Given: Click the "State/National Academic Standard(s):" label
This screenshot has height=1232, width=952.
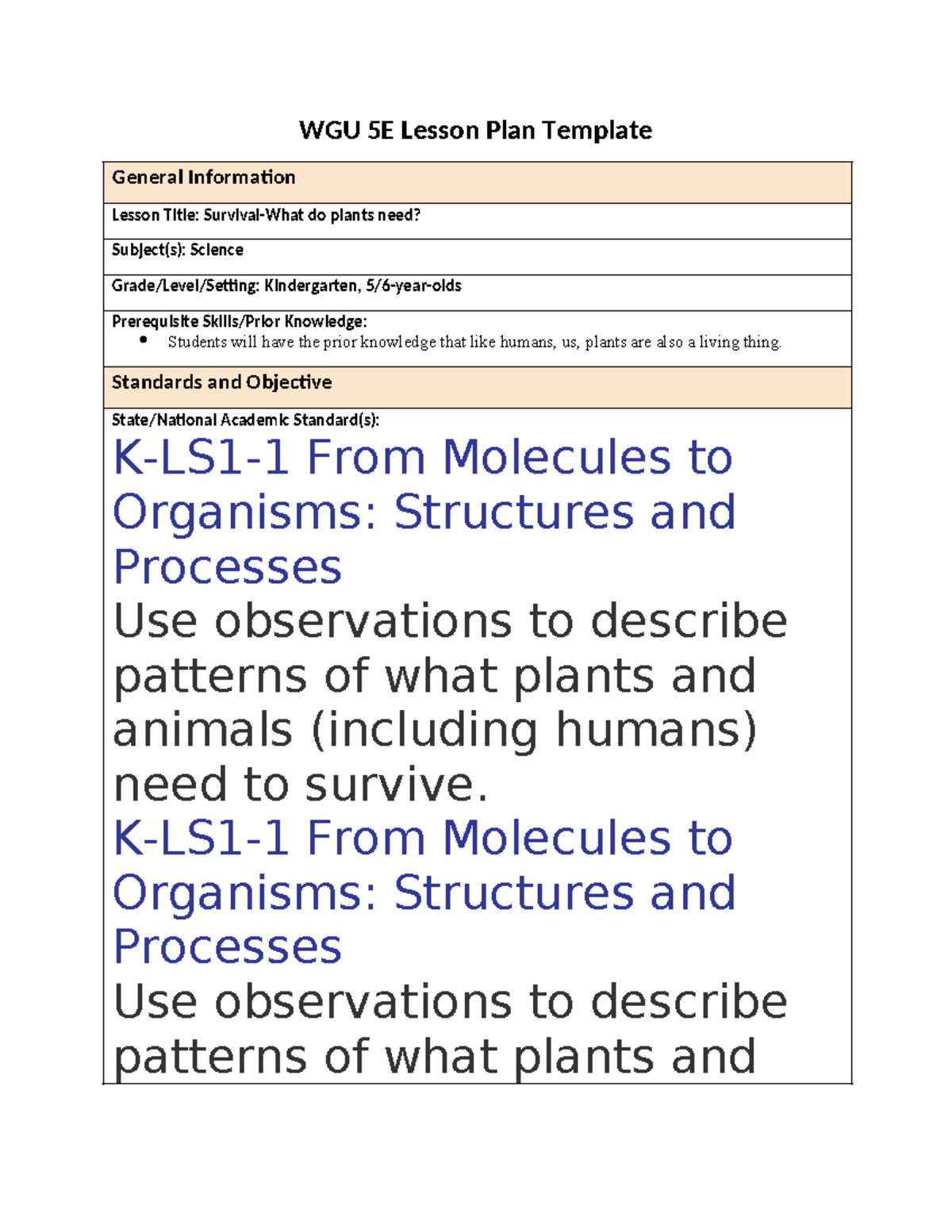Looking at the screenshot, I should (246, 420).
